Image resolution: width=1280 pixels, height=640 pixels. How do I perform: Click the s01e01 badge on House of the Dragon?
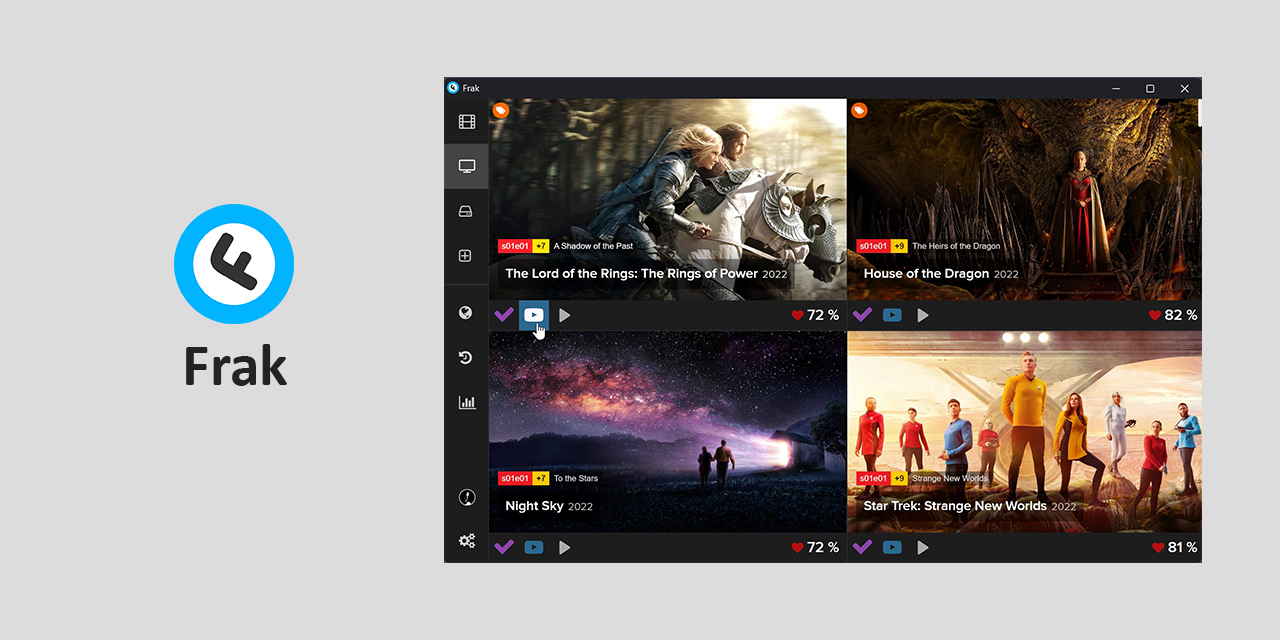(872, 246)
